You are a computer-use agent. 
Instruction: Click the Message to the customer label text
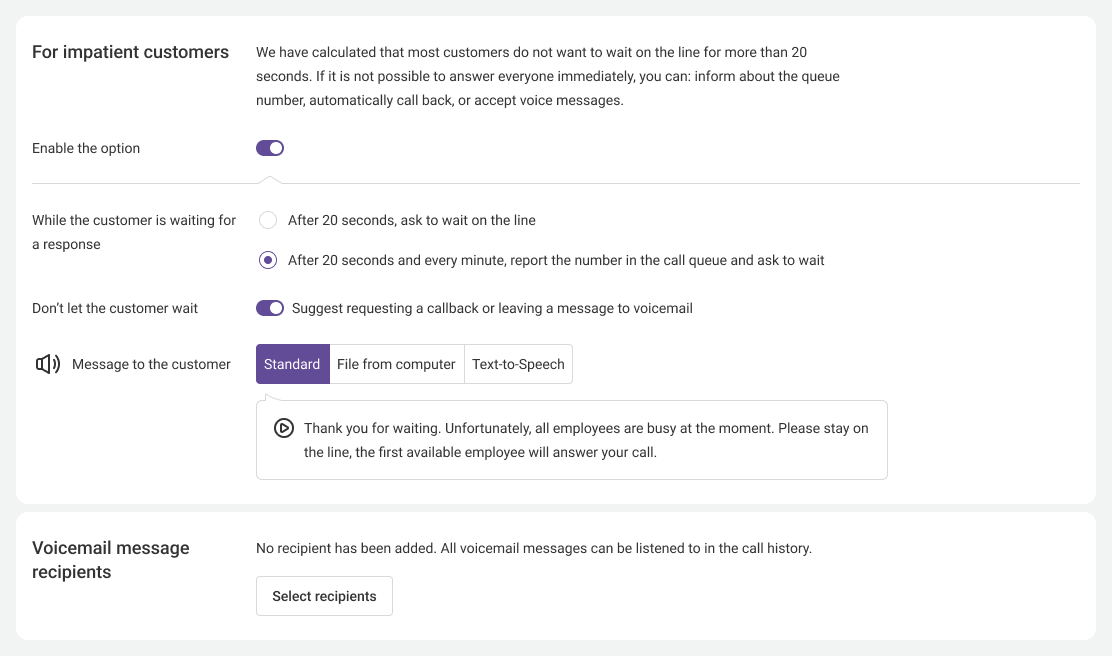point(151,364)
